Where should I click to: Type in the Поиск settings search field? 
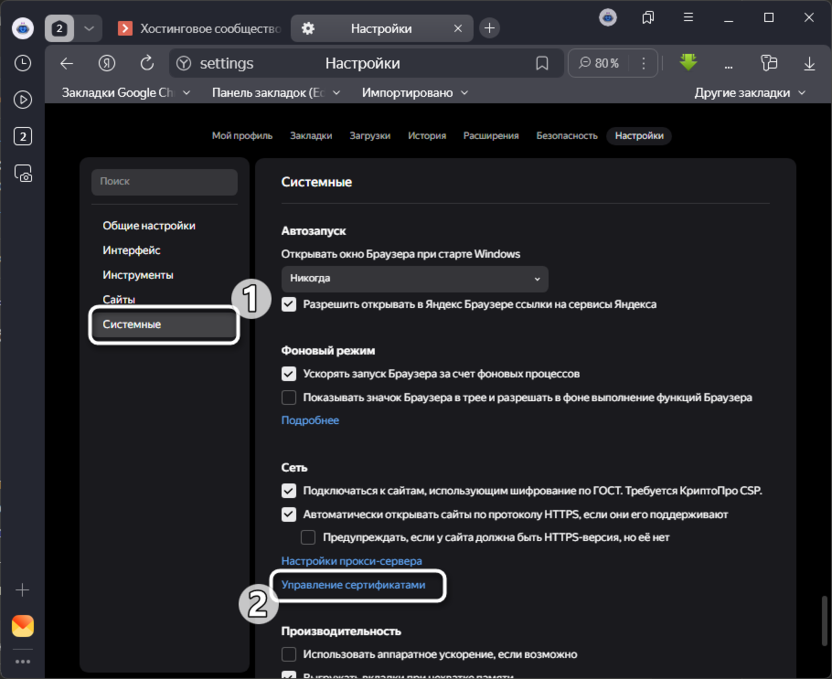pyautogui.click(x=163, y=182)
